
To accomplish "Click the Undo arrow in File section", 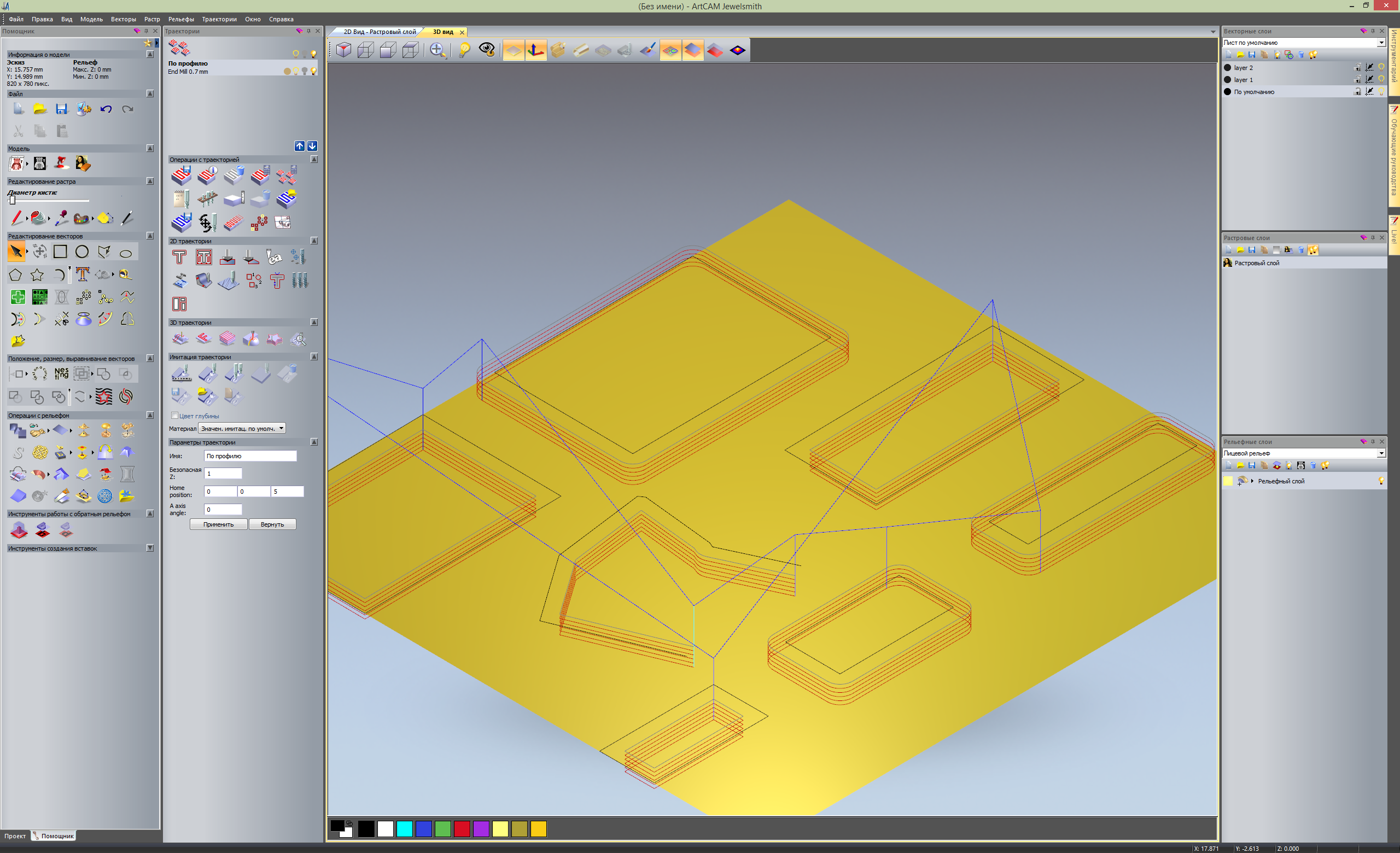I will point(106,109).
